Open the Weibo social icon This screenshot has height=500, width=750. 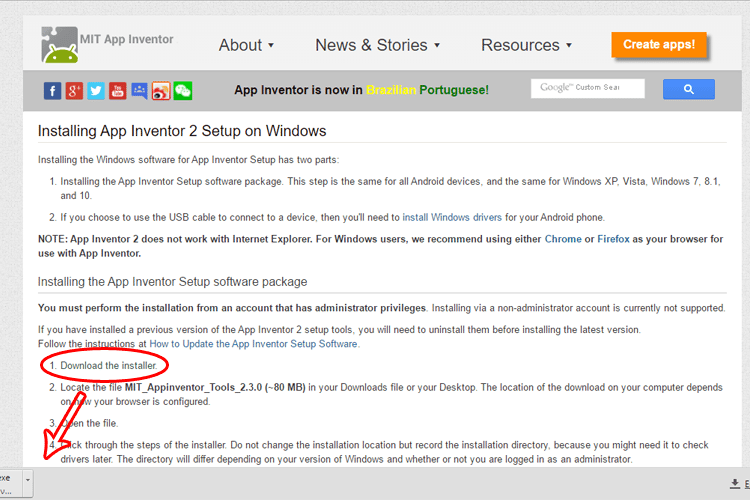point(161,90)
